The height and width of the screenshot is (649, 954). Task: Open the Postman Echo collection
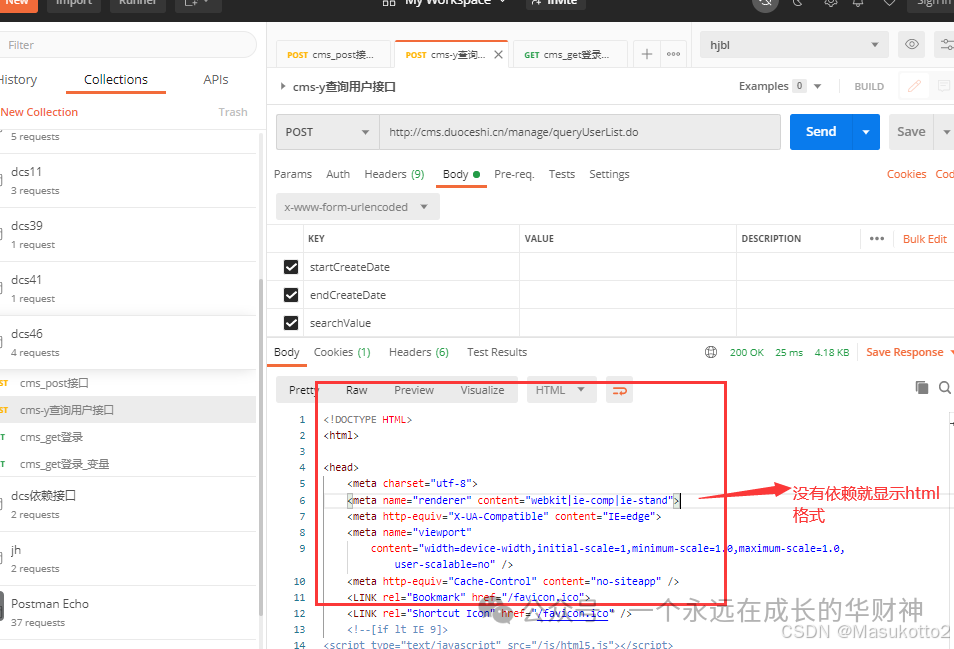click(x=128, y=613)
